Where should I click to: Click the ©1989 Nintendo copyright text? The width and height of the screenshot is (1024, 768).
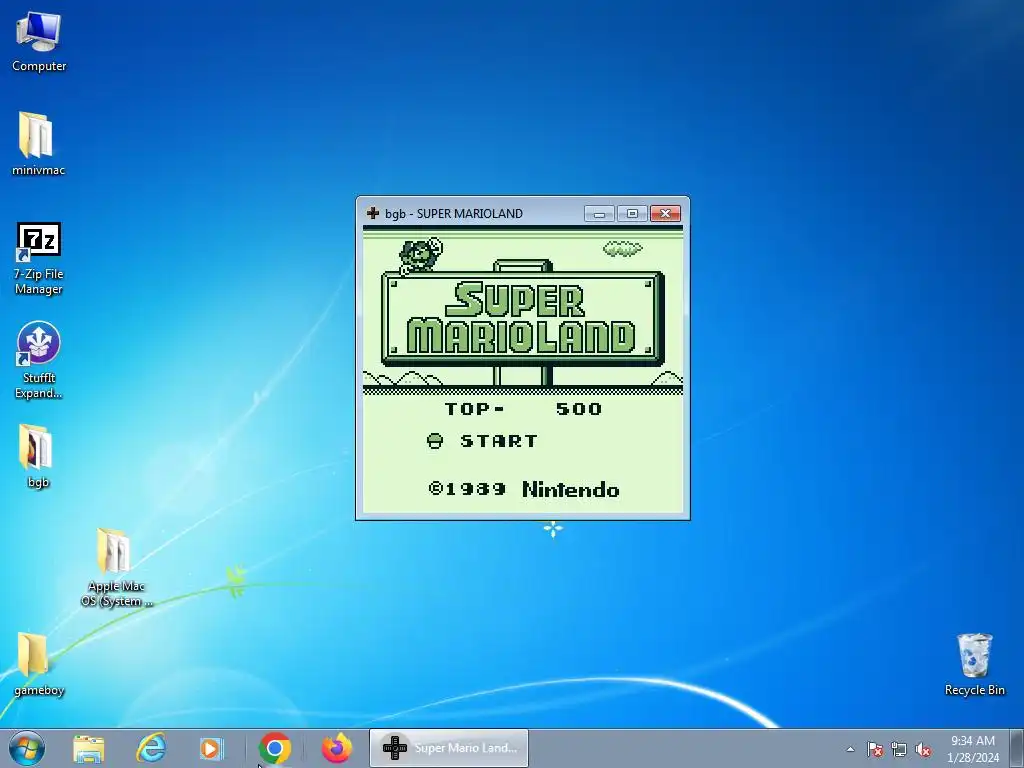pos(524,490)
